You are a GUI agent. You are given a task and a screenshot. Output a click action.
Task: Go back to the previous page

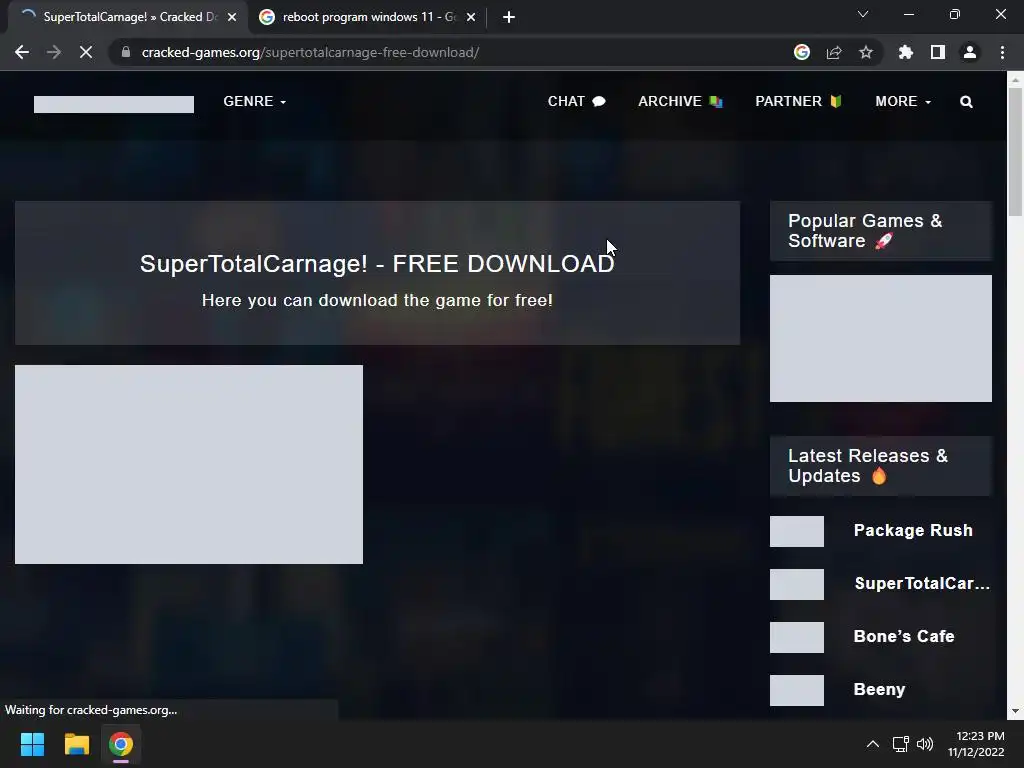click(x=22, y=52)
